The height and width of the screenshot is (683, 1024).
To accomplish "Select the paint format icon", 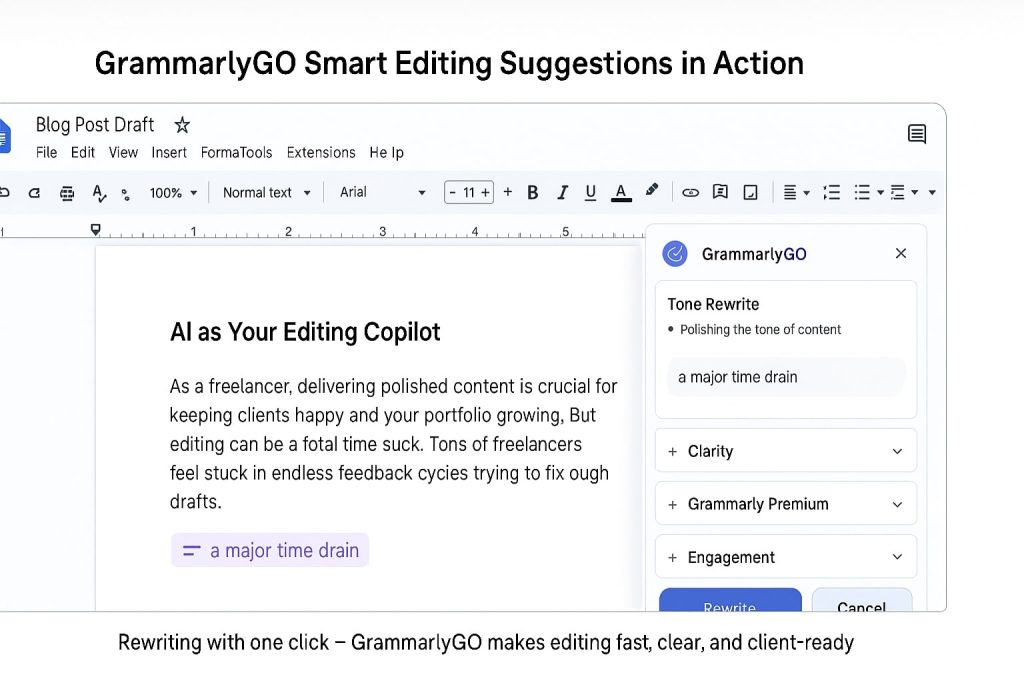I will [x=125, y=194].
